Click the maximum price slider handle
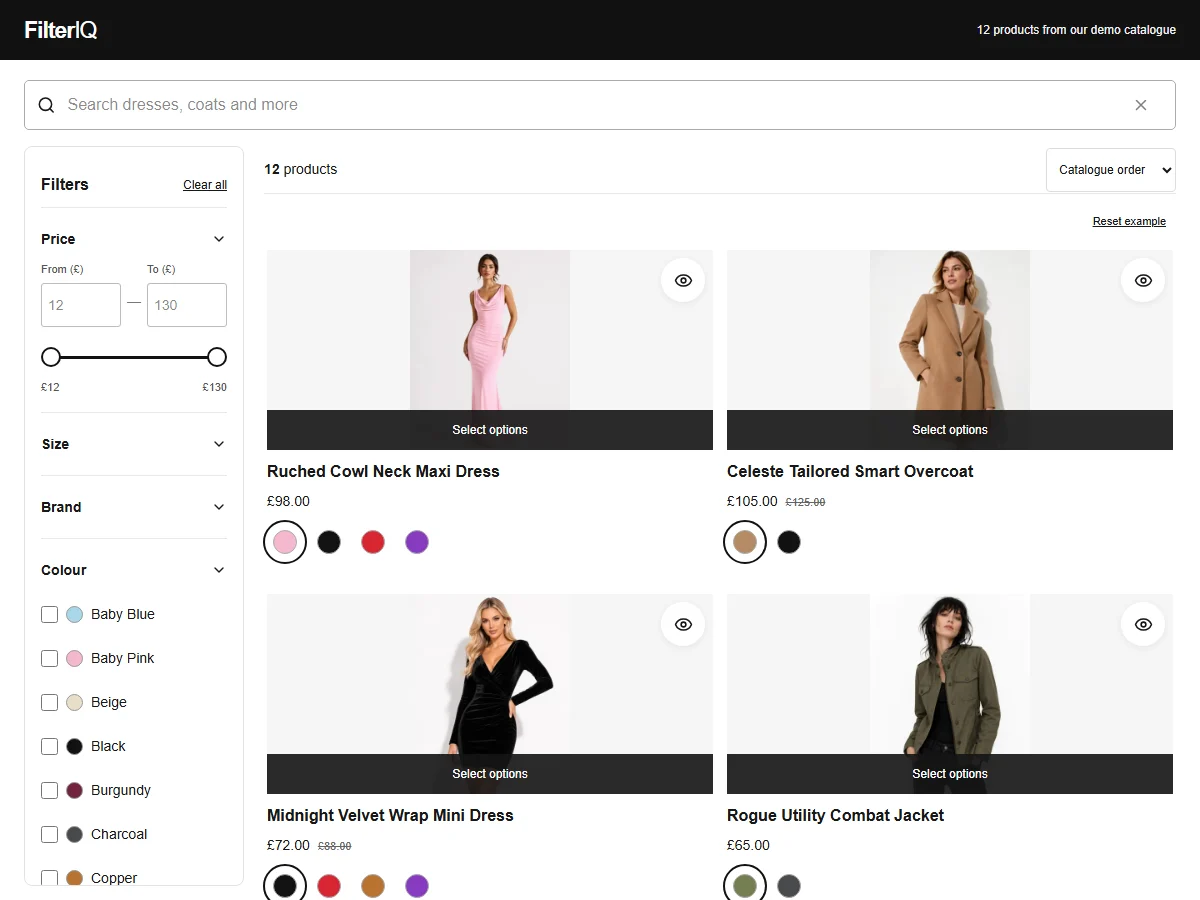 [x=217, y=357]
